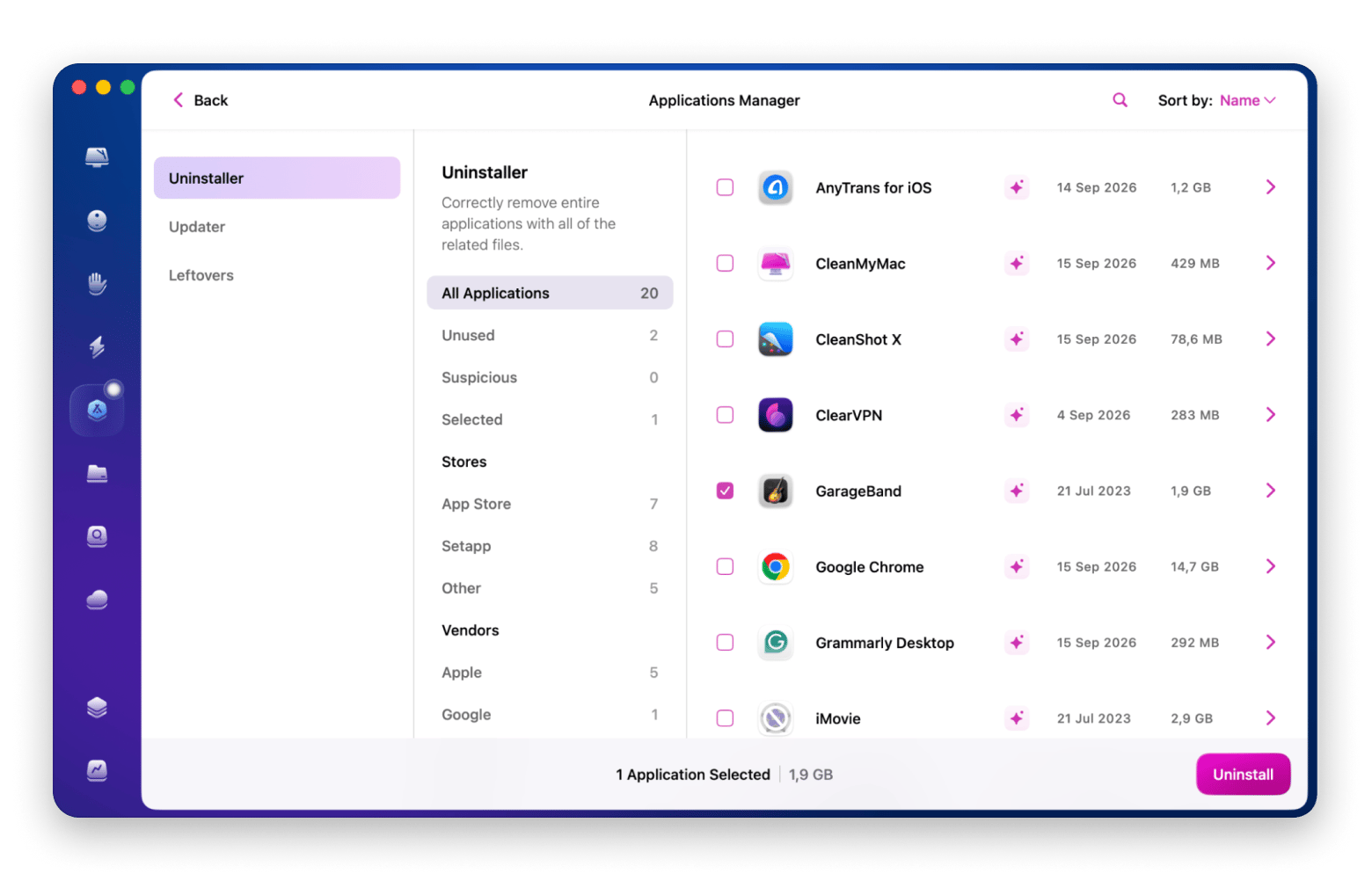Tick the Grammarly Desktop checkbox
Screen dimensions: 1372x888
point(725,642)
